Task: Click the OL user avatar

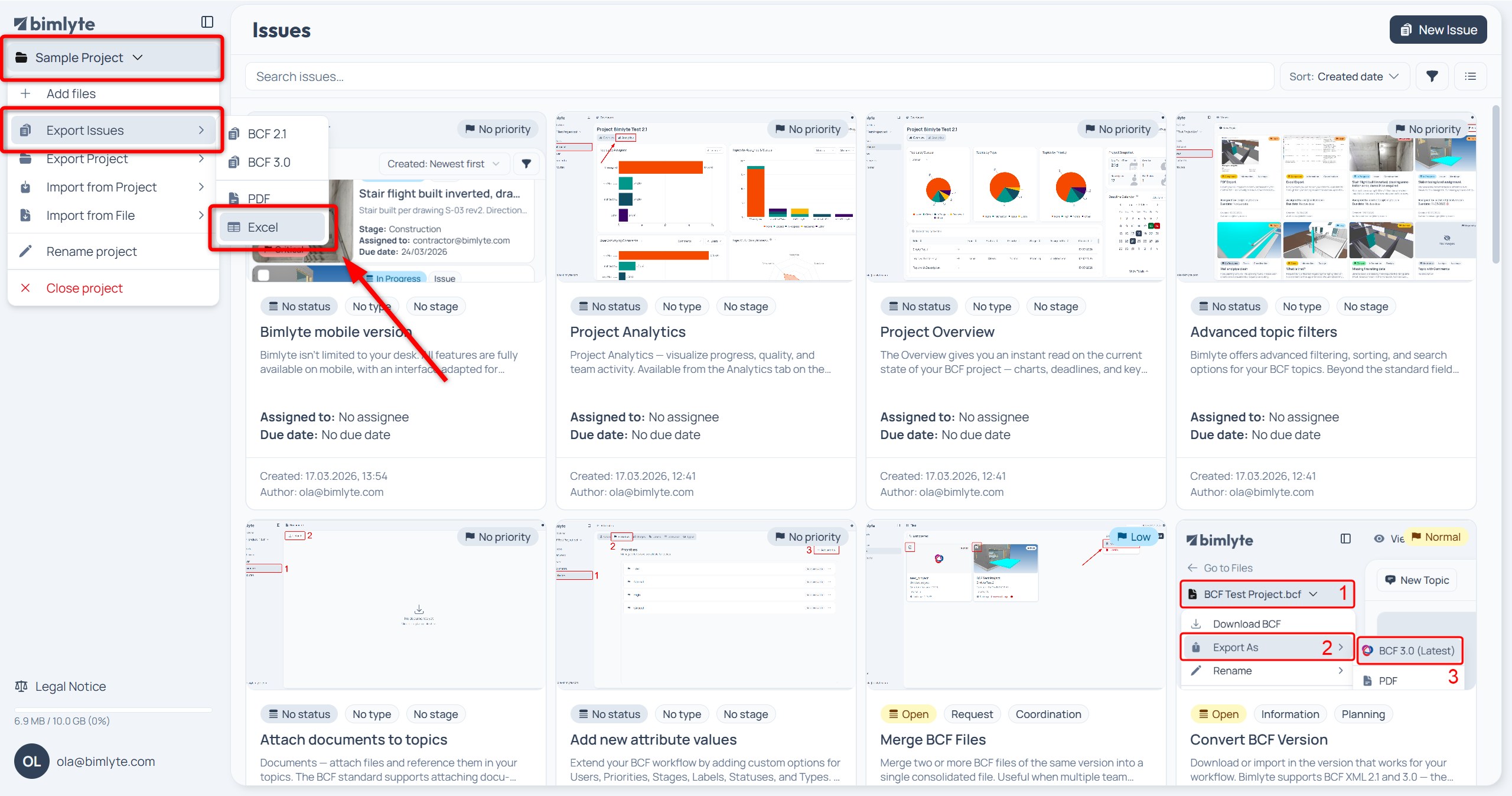Action: pyautogui.click(x=32, y=761)
